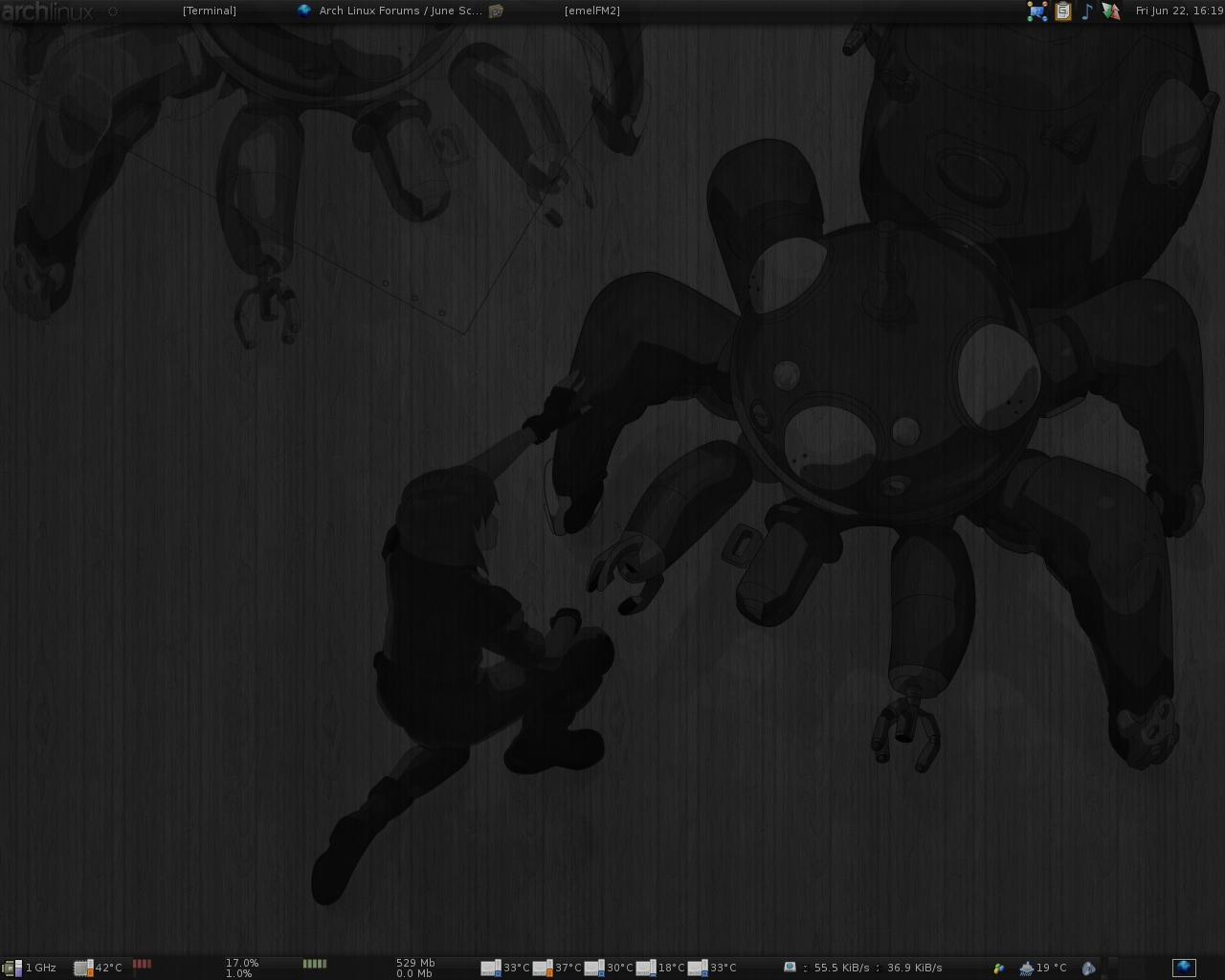Screen dimensions: 1225x980
Task: Click the network speed monitor icon
Action: 790,967
